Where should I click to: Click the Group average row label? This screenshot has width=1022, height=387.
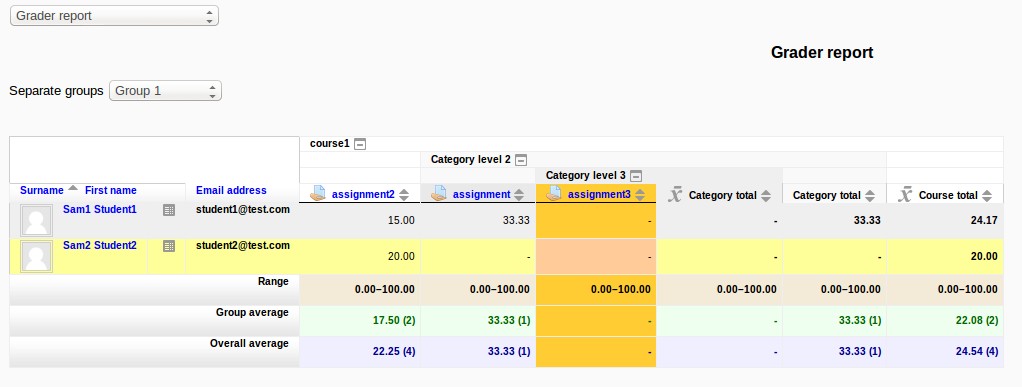click(252, 312)
